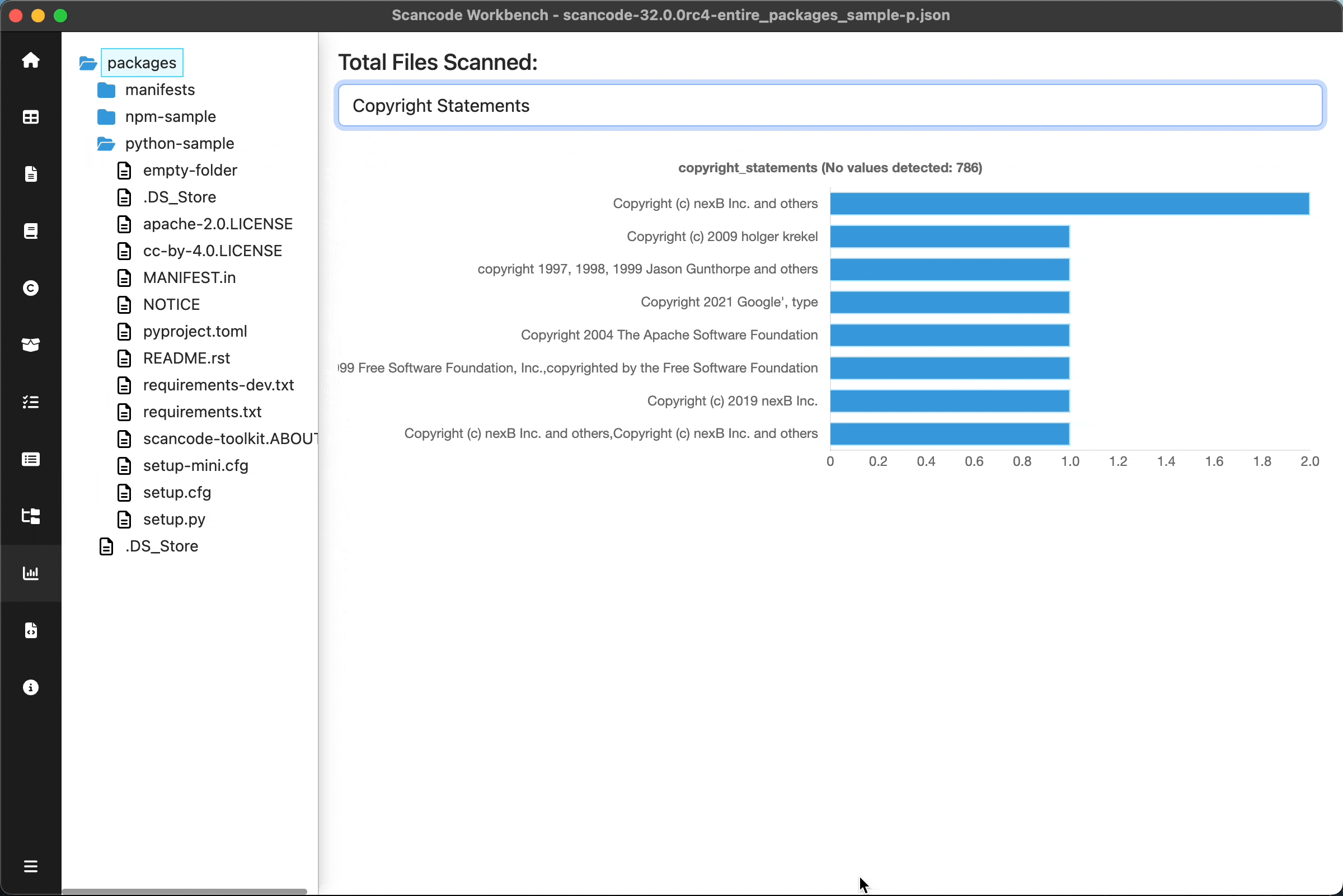Select apache-2.0.LICENSE file
Viewport: 1343px width, 896px height.
pos(218,224)
